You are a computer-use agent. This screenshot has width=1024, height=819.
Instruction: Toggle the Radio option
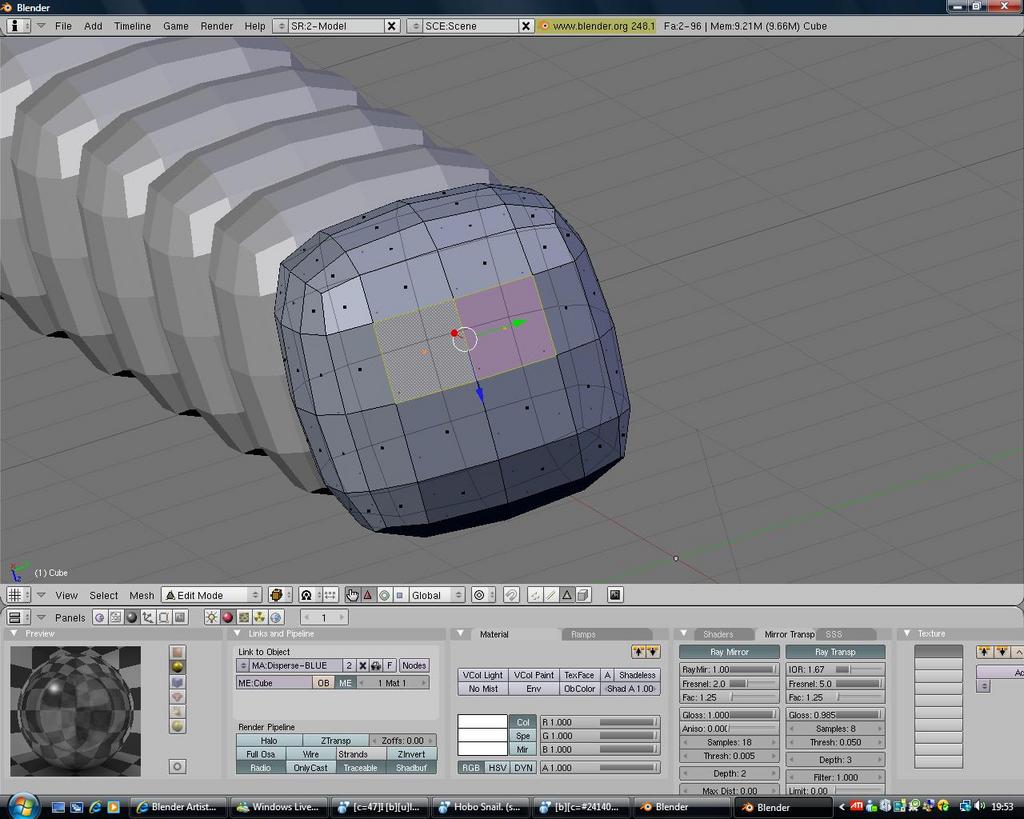261,768
